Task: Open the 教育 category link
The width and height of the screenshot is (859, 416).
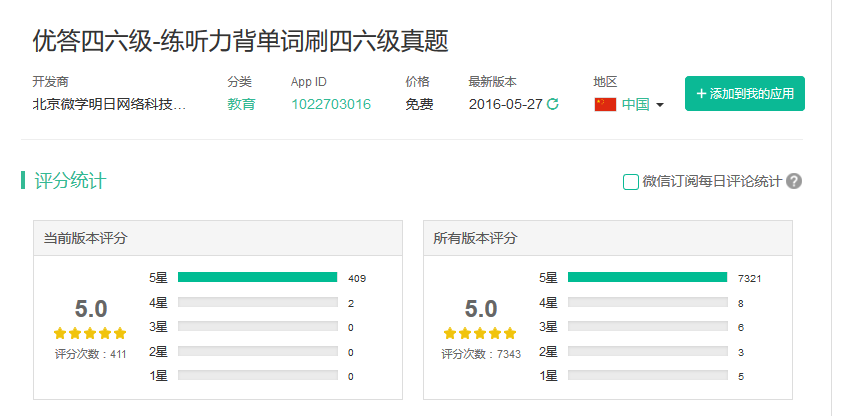Action: pyautogui.click(x=241, y=104)
